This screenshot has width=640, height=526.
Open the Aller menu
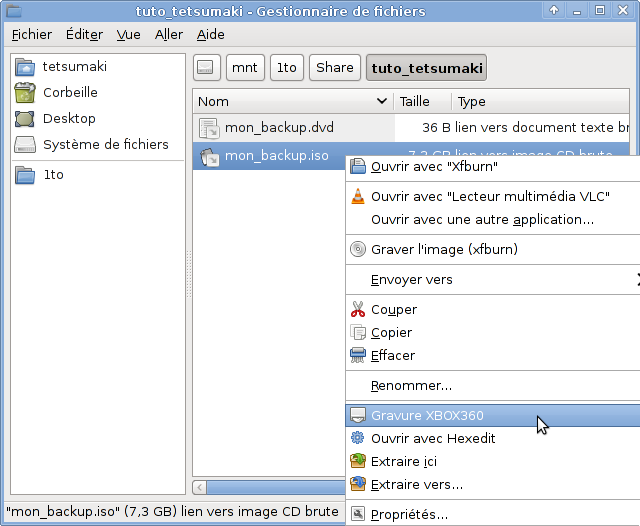(x=169, y=35)
